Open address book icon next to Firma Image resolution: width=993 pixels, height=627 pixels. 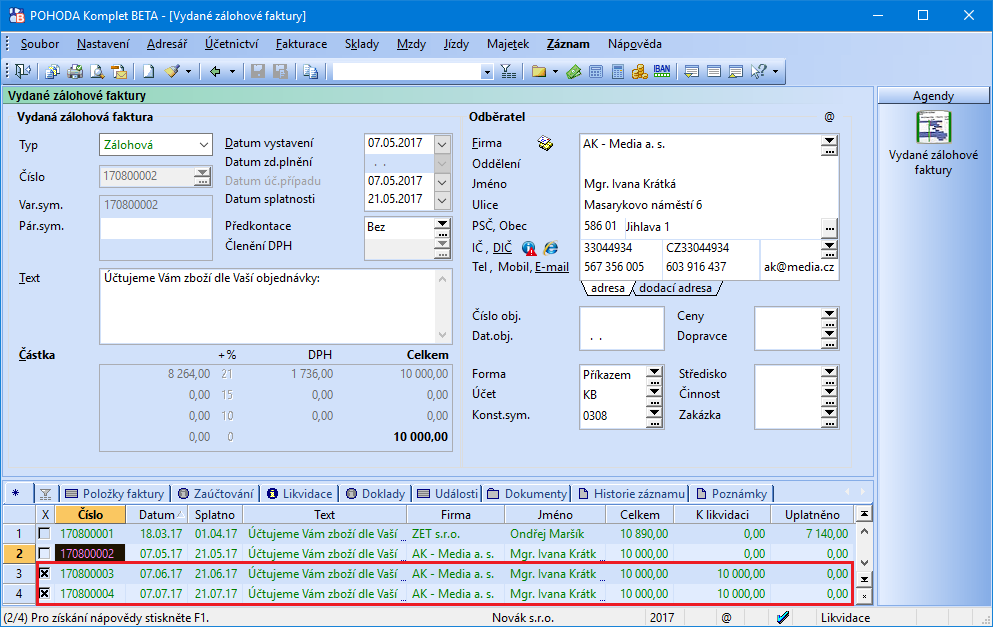(x=545, y=144)
